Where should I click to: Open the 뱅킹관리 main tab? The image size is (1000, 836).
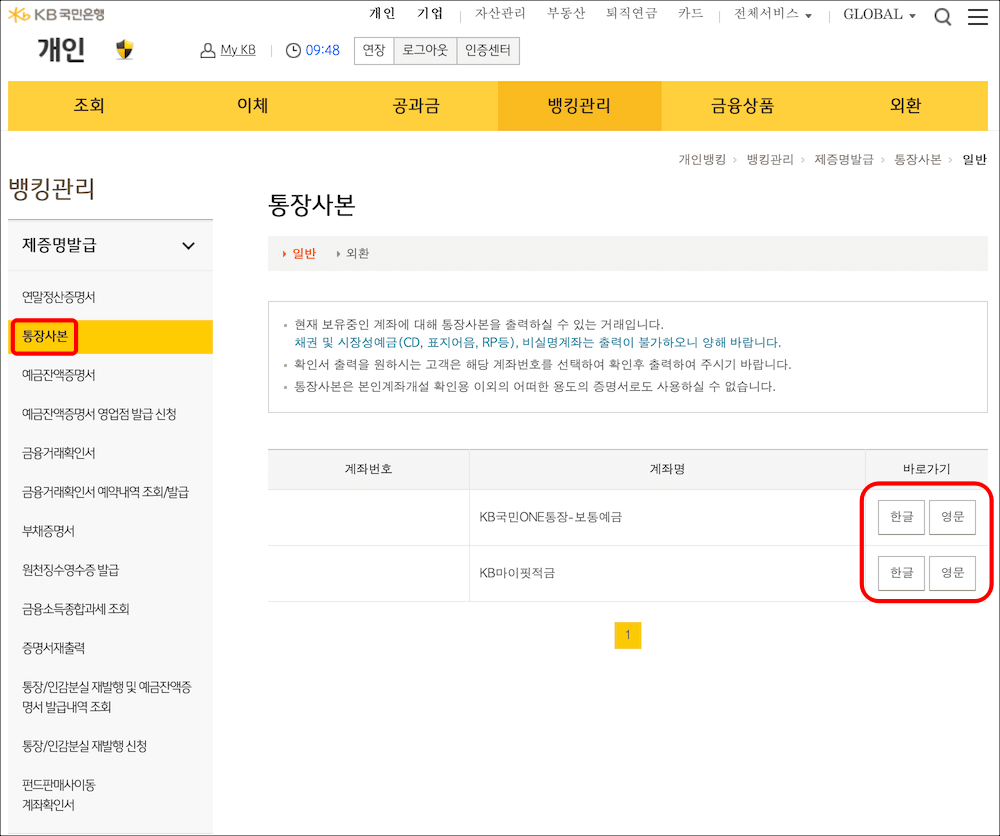point(579,106)
